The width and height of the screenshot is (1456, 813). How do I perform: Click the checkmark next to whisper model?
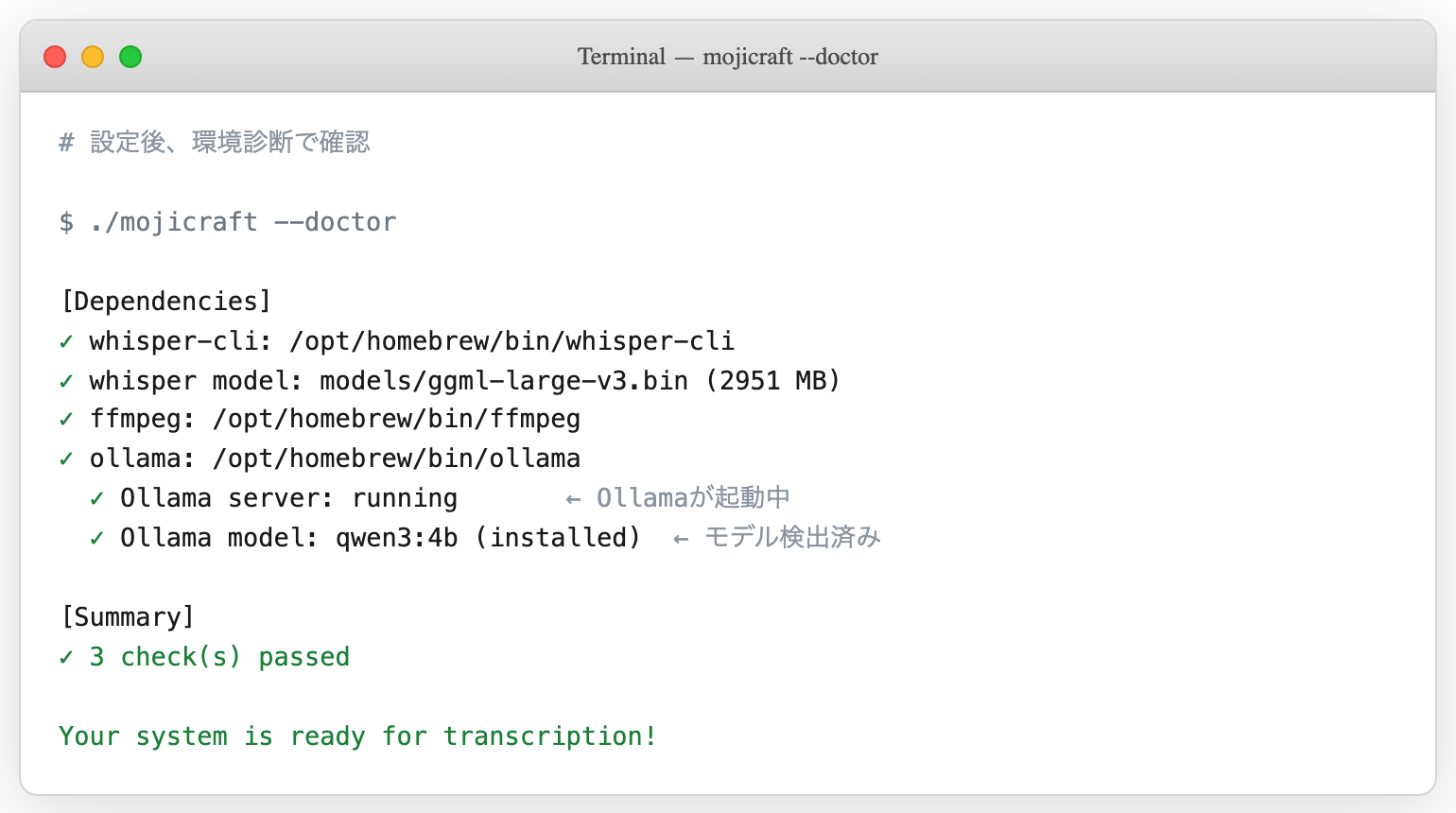pyautogui.click(x=66, y=381)
